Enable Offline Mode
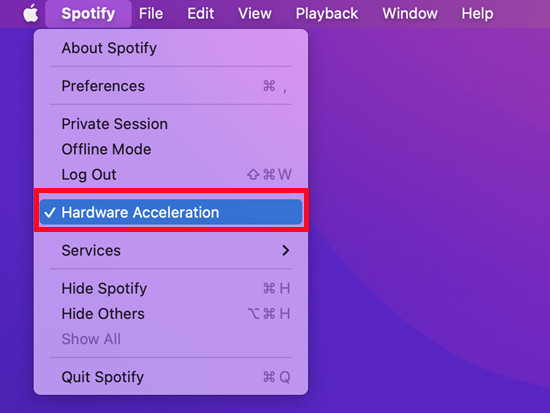The width and height of the screenshot is (550, 413). 171,149
